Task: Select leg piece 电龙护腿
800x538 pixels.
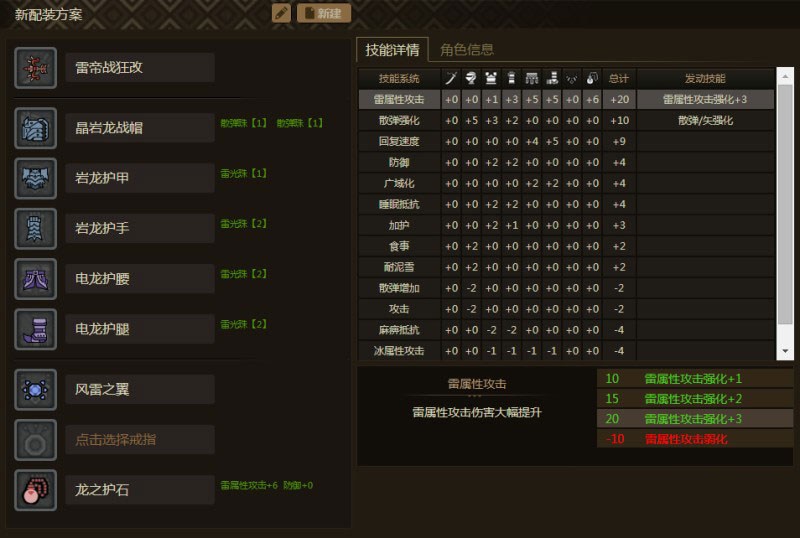Action: (140, 329)
